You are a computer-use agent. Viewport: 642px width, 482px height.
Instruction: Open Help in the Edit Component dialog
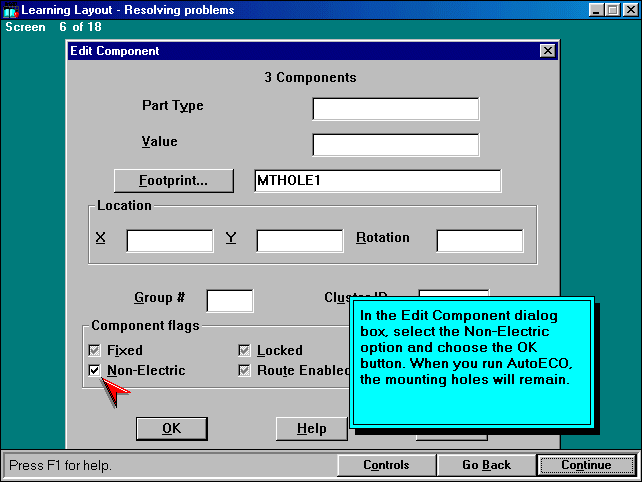tap(311, 429)
